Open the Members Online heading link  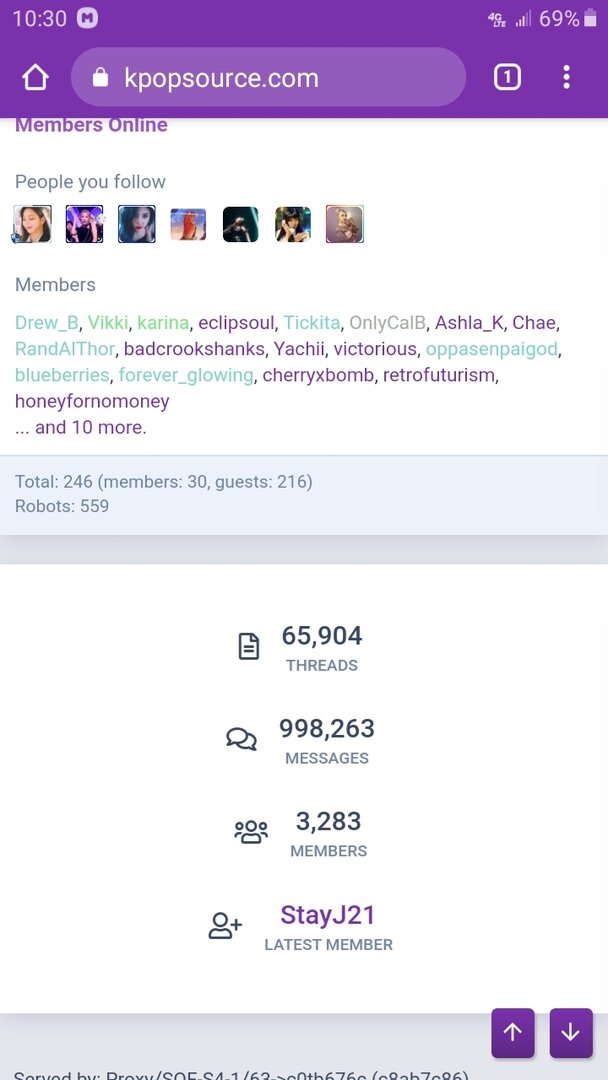(92, 125)
